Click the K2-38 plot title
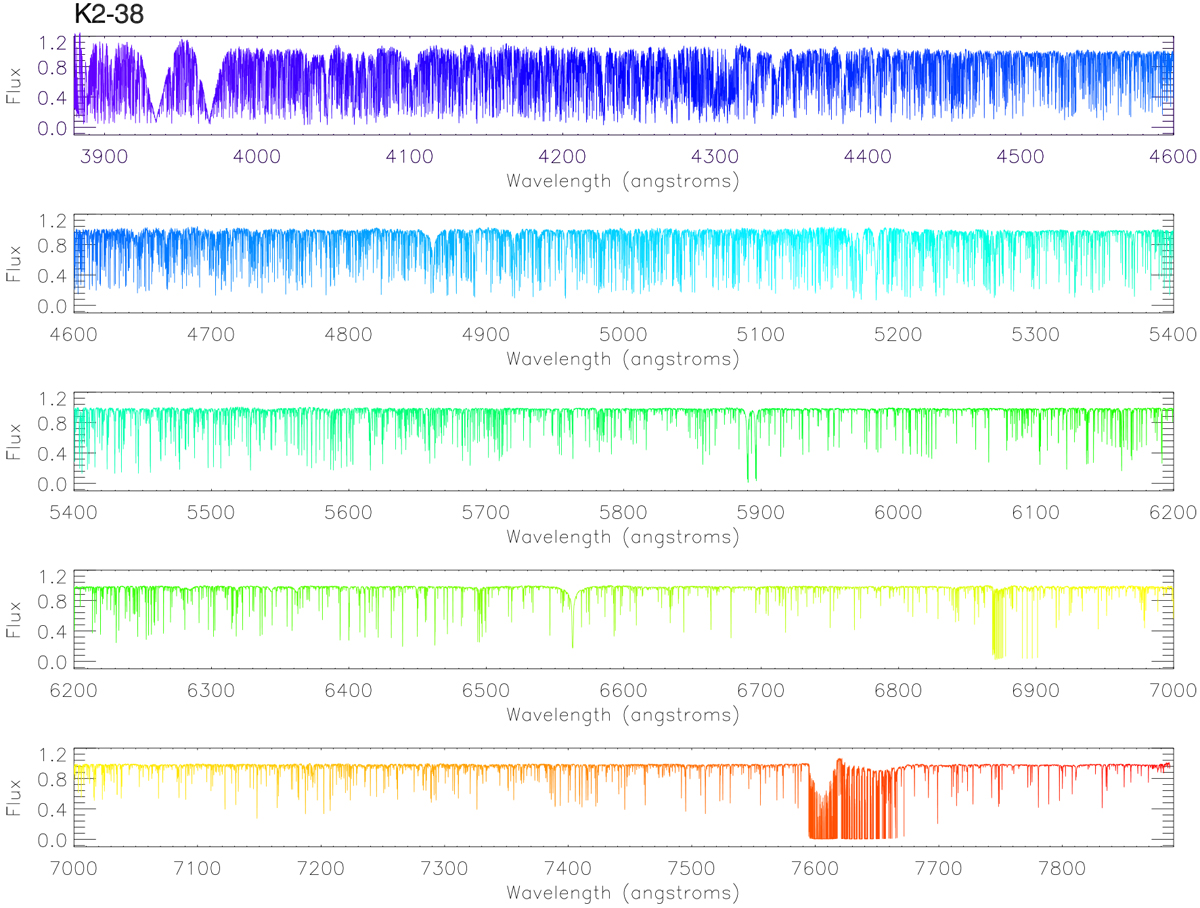1200x908 pixels. 110,15
